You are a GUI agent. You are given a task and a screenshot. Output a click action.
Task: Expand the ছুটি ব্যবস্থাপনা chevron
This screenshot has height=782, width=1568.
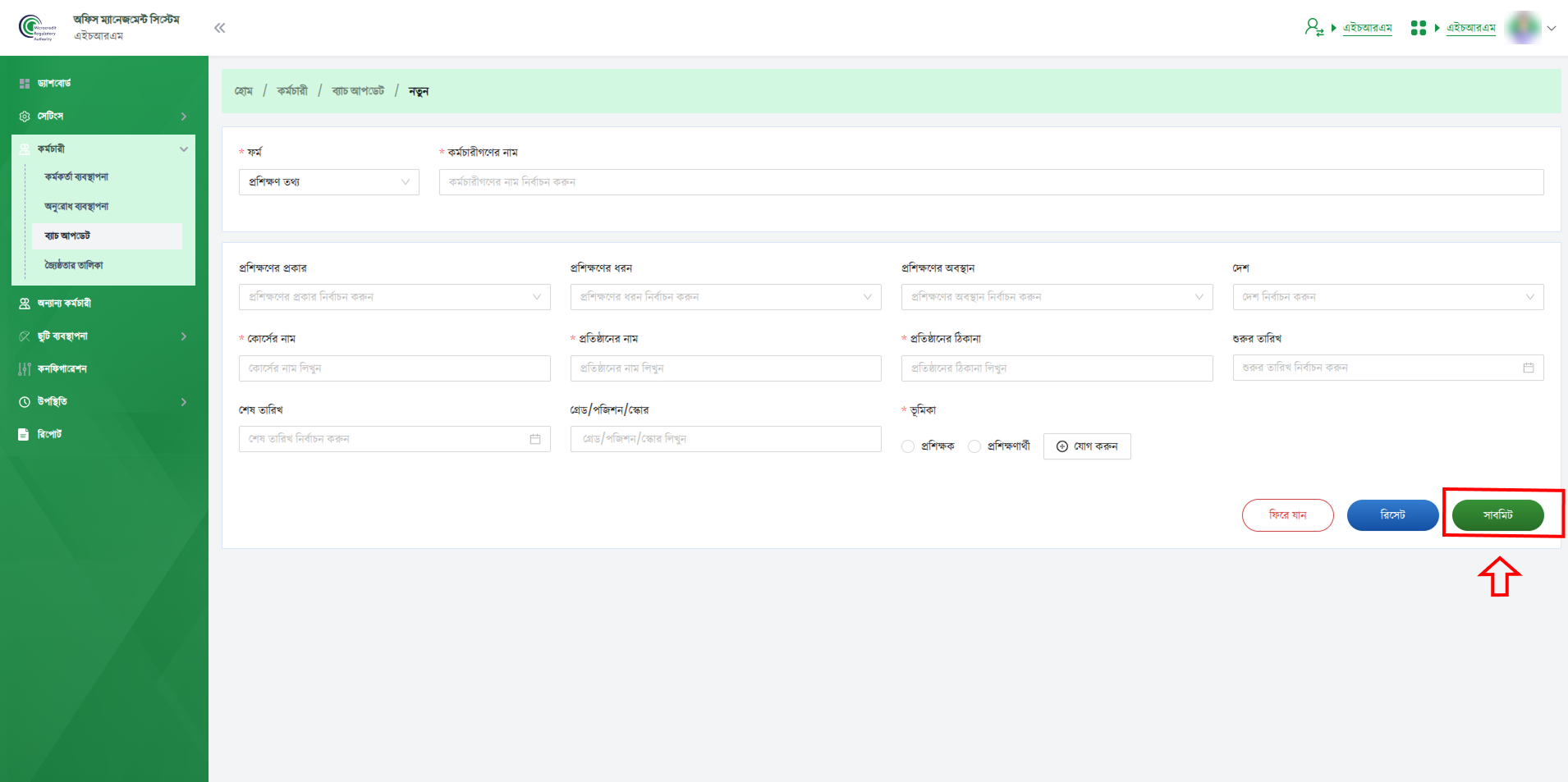pyautogui.click(x=184, y=336)
